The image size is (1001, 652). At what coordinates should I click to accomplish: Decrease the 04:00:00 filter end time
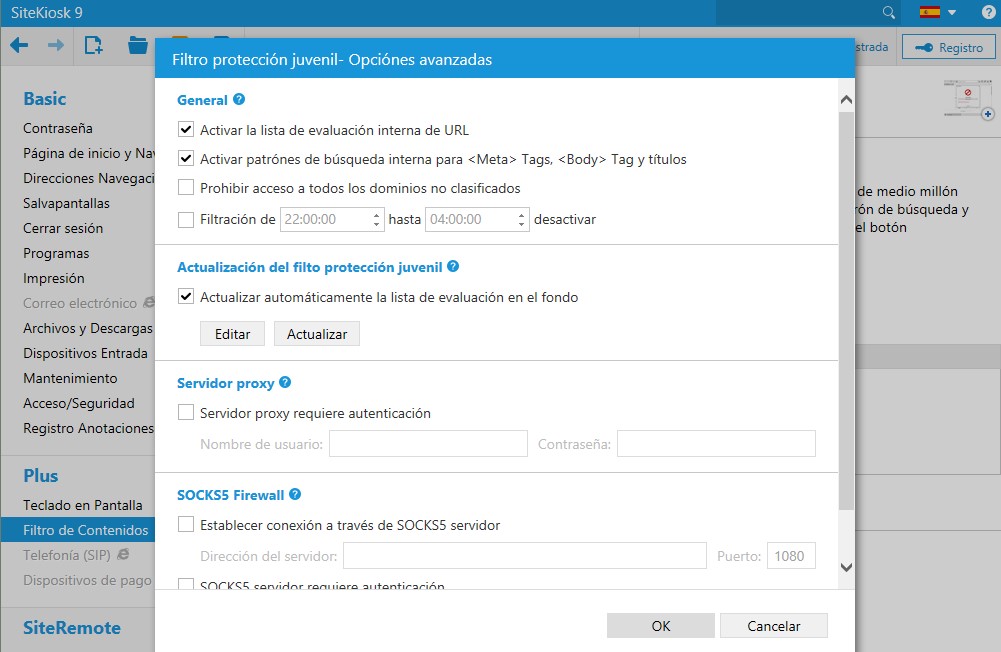(x=522, y=225)
